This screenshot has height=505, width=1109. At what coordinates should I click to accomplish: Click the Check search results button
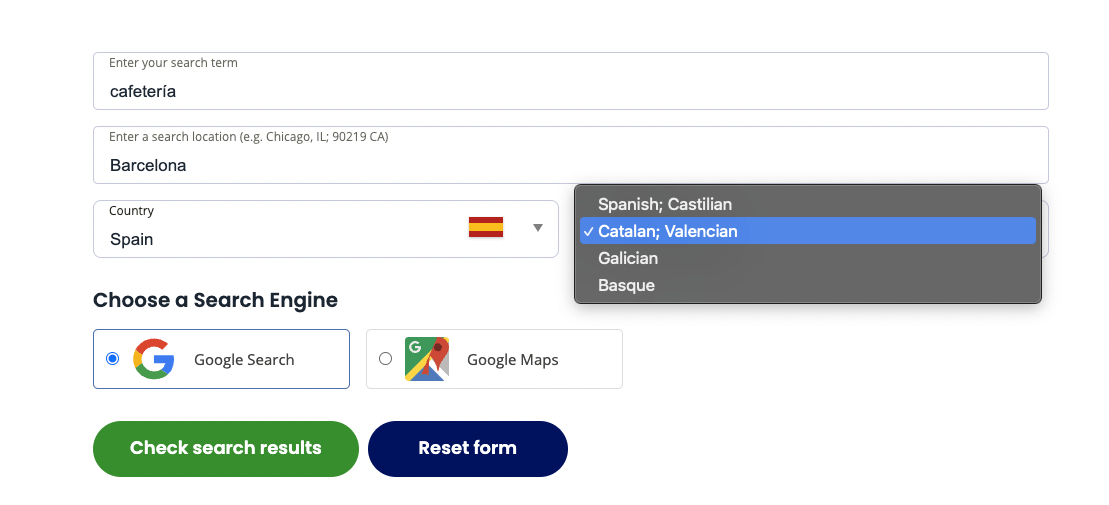click(x=226, y=448)
